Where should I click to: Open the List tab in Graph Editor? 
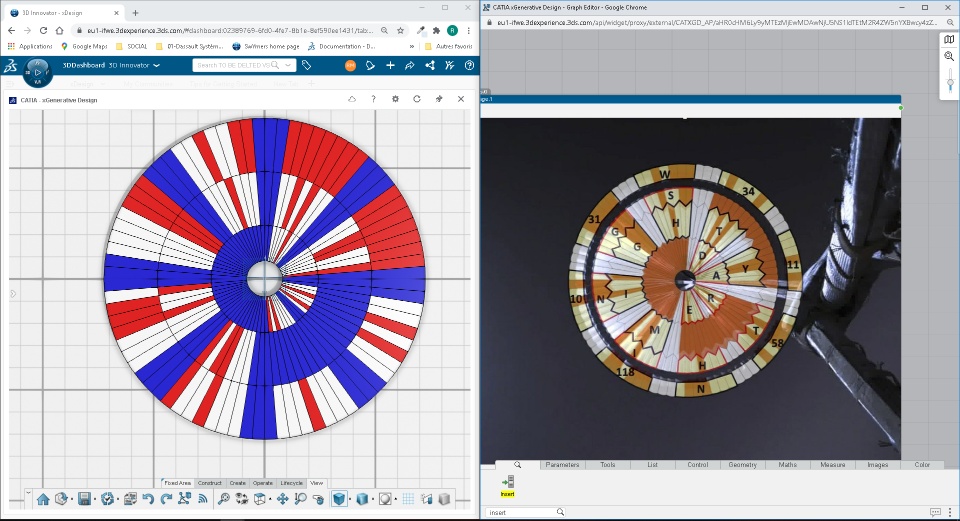coord(653,465)
